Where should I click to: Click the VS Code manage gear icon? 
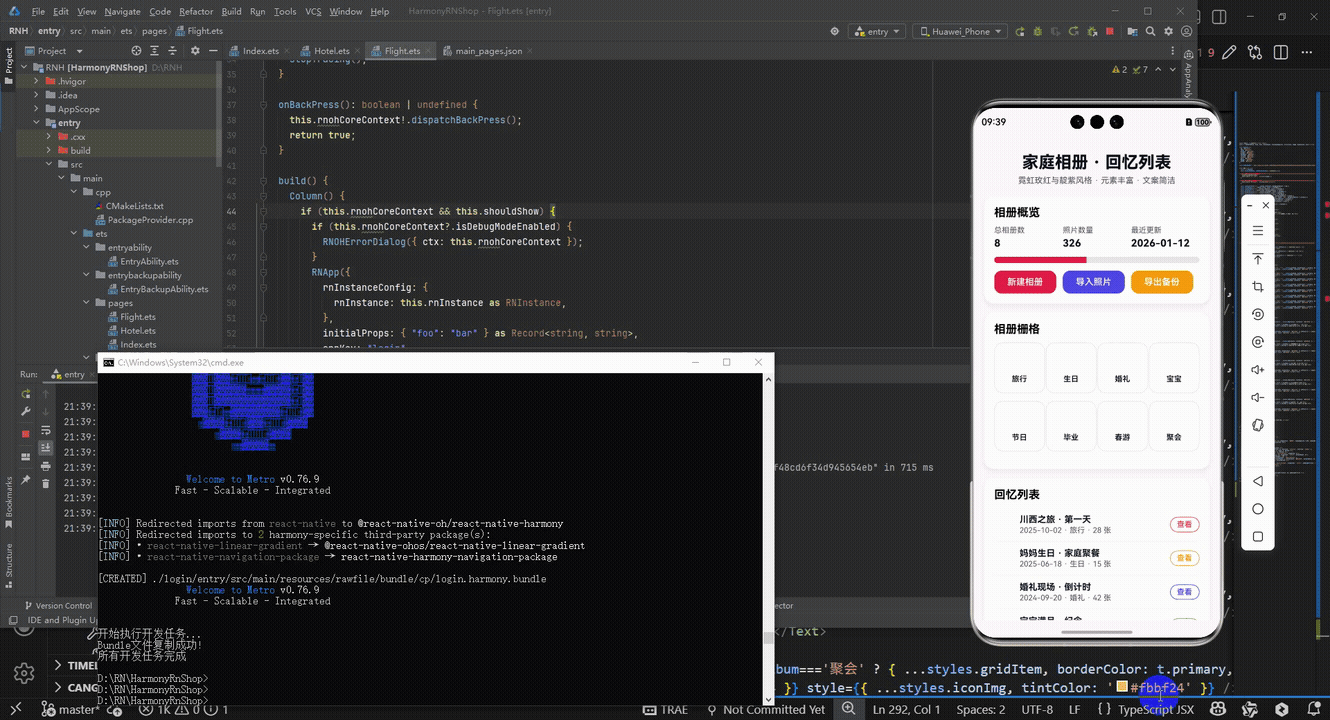tap(24, 673)
